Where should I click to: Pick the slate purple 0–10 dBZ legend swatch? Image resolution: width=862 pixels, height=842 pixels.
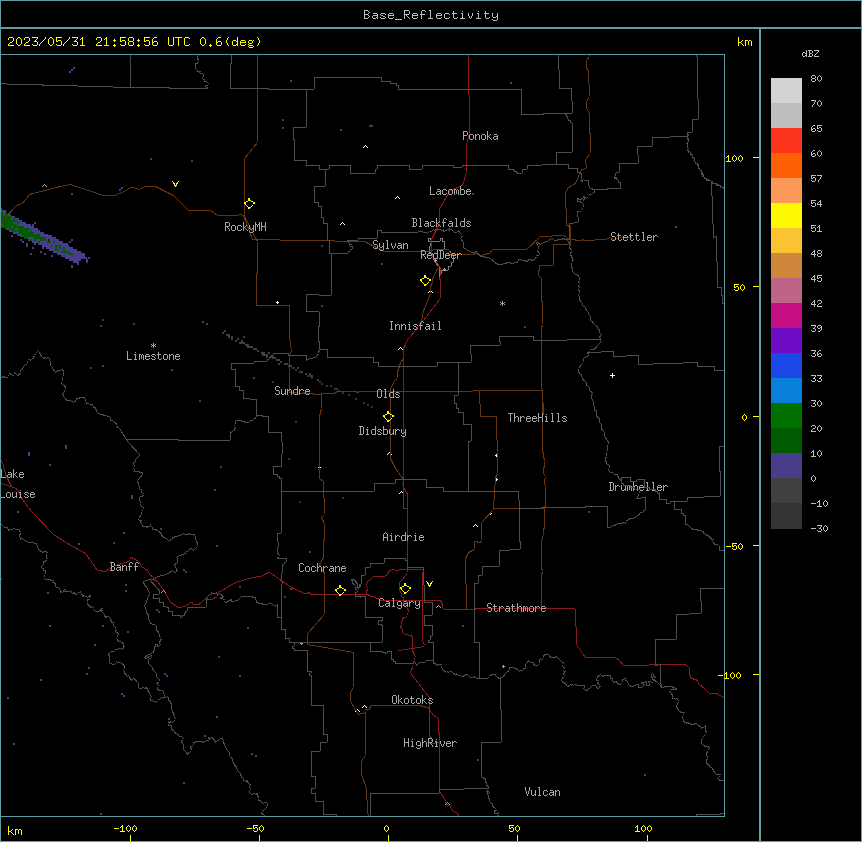tap(786, 466)
